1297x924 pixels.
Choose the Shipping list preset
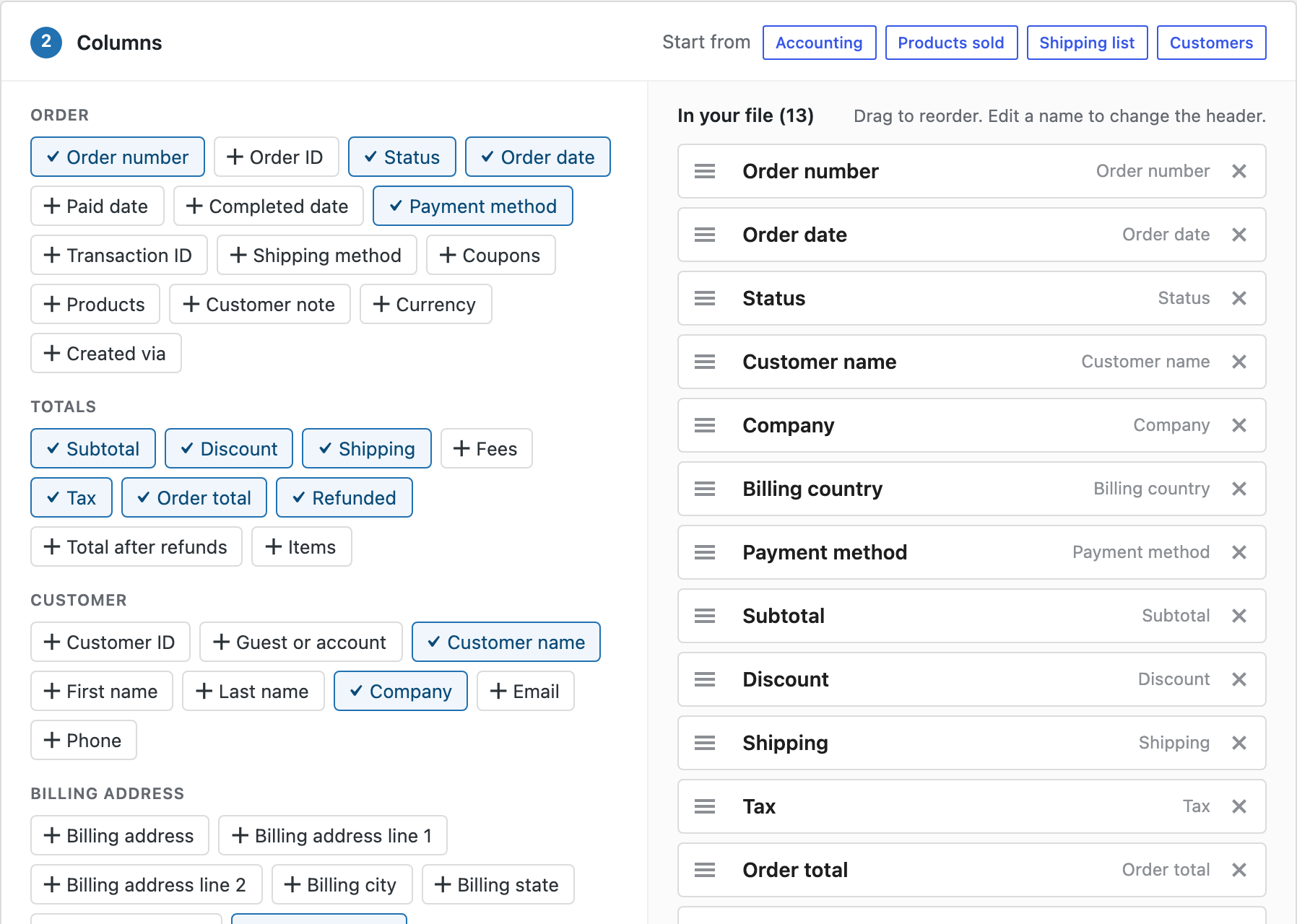1088,43
